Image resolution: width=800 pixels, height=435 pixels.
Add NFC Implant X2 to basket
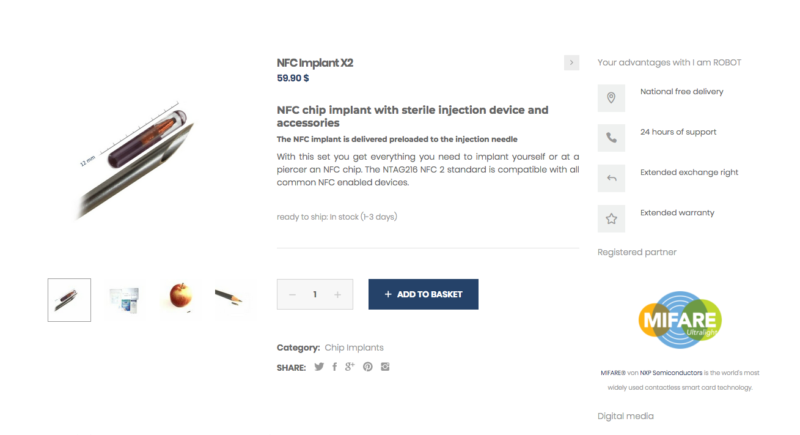click(x=423, y=294)
